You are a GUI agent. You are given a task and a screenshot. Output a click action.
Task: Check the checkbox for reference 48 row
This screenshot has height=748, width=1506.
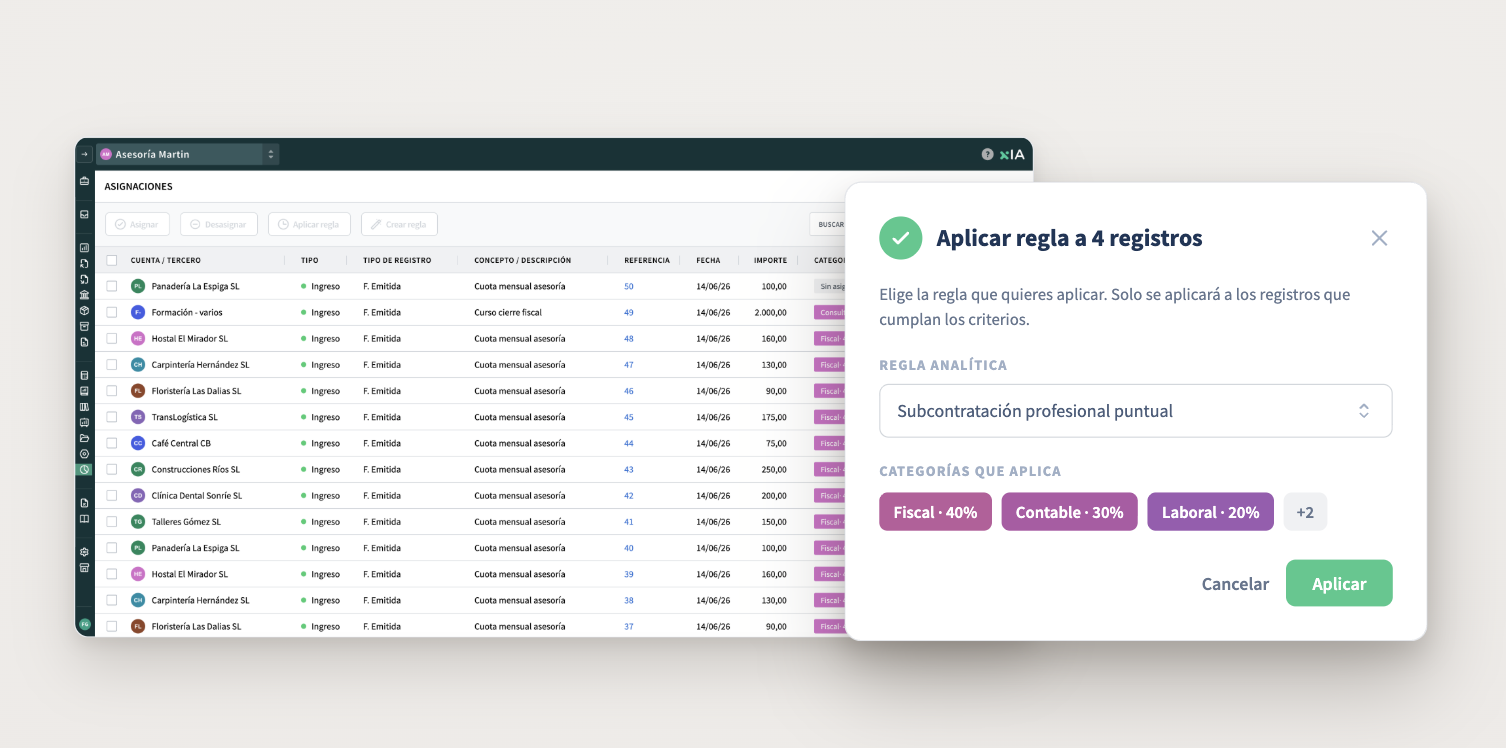pos(112,338)
